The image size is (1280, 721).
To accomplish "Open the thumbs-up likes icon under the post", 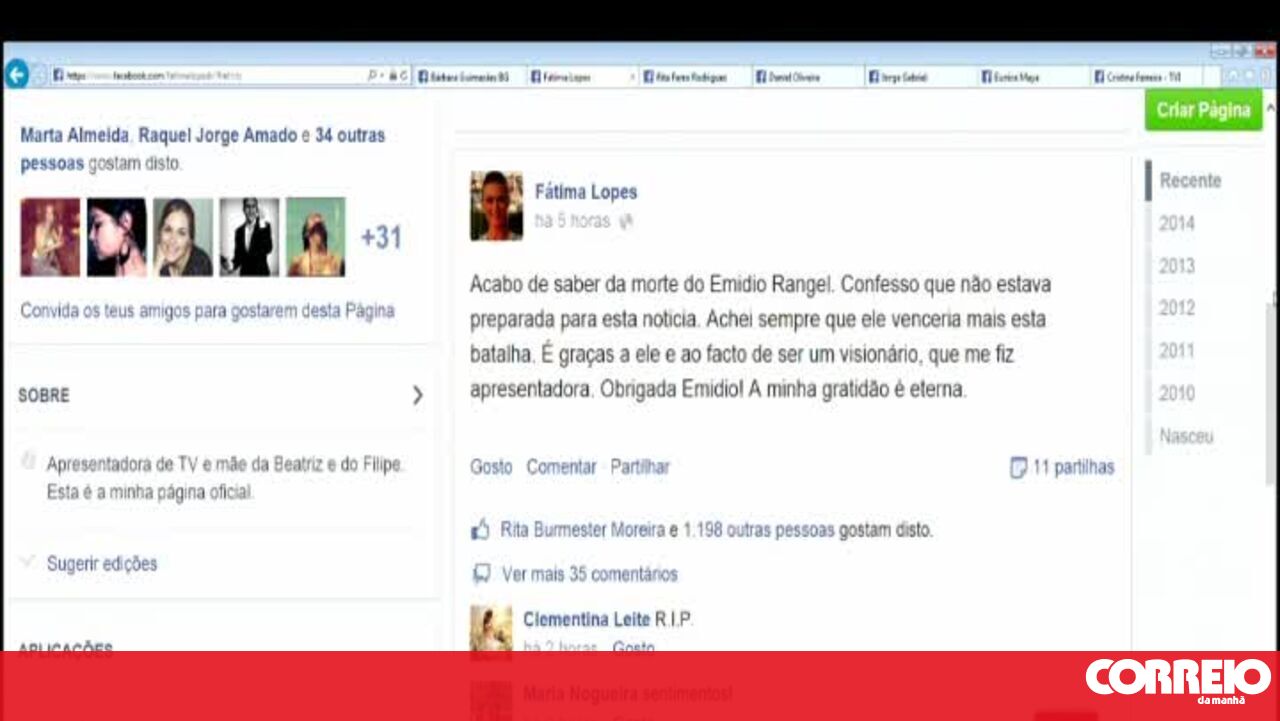I will [481, 530].
